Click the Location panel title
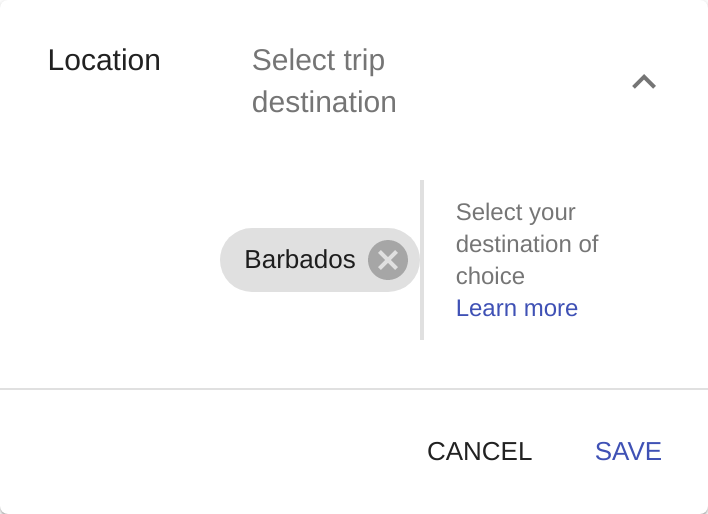708x514 pixels. click(104, 60)
